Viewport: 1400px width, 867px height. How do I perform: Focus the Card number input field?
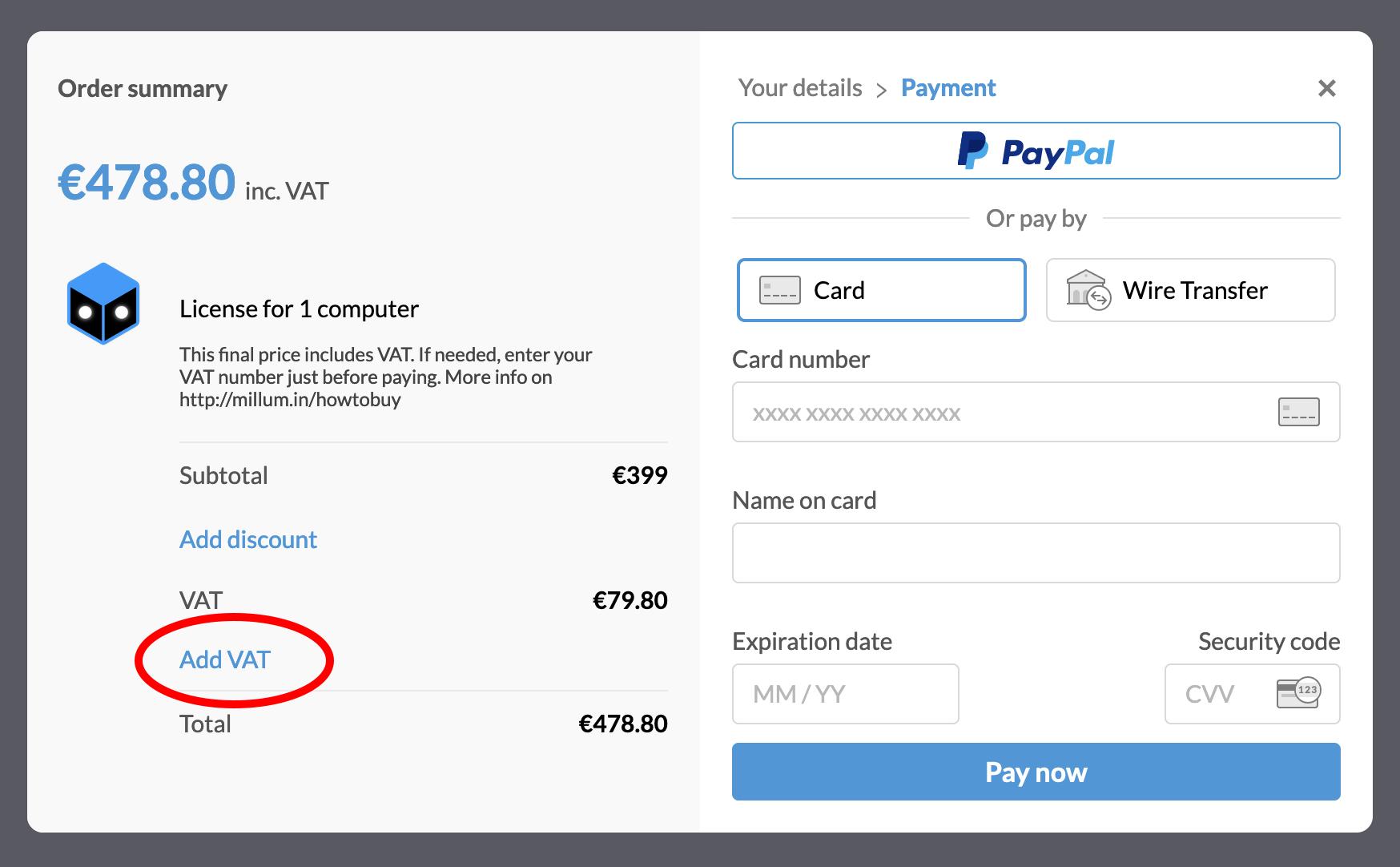(1001, 412)
